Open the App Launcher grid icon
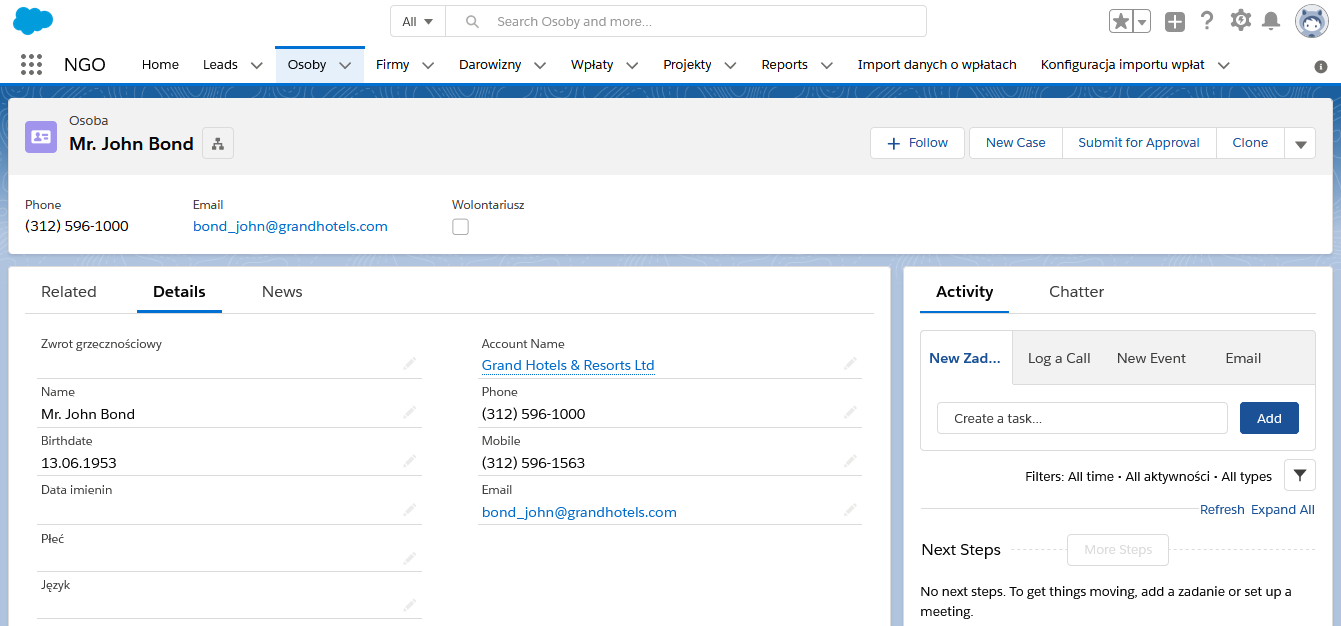 click(x=31, y=65)
